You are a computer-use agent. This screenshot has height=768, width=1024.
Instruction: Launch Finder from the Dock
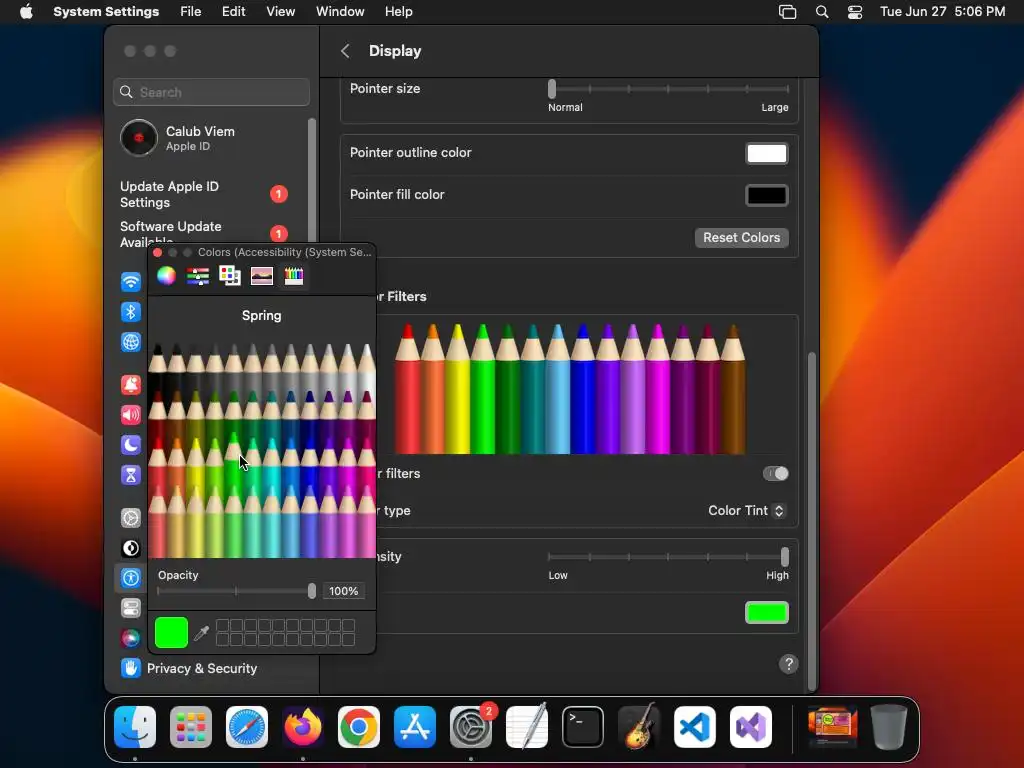coord(135,727)
